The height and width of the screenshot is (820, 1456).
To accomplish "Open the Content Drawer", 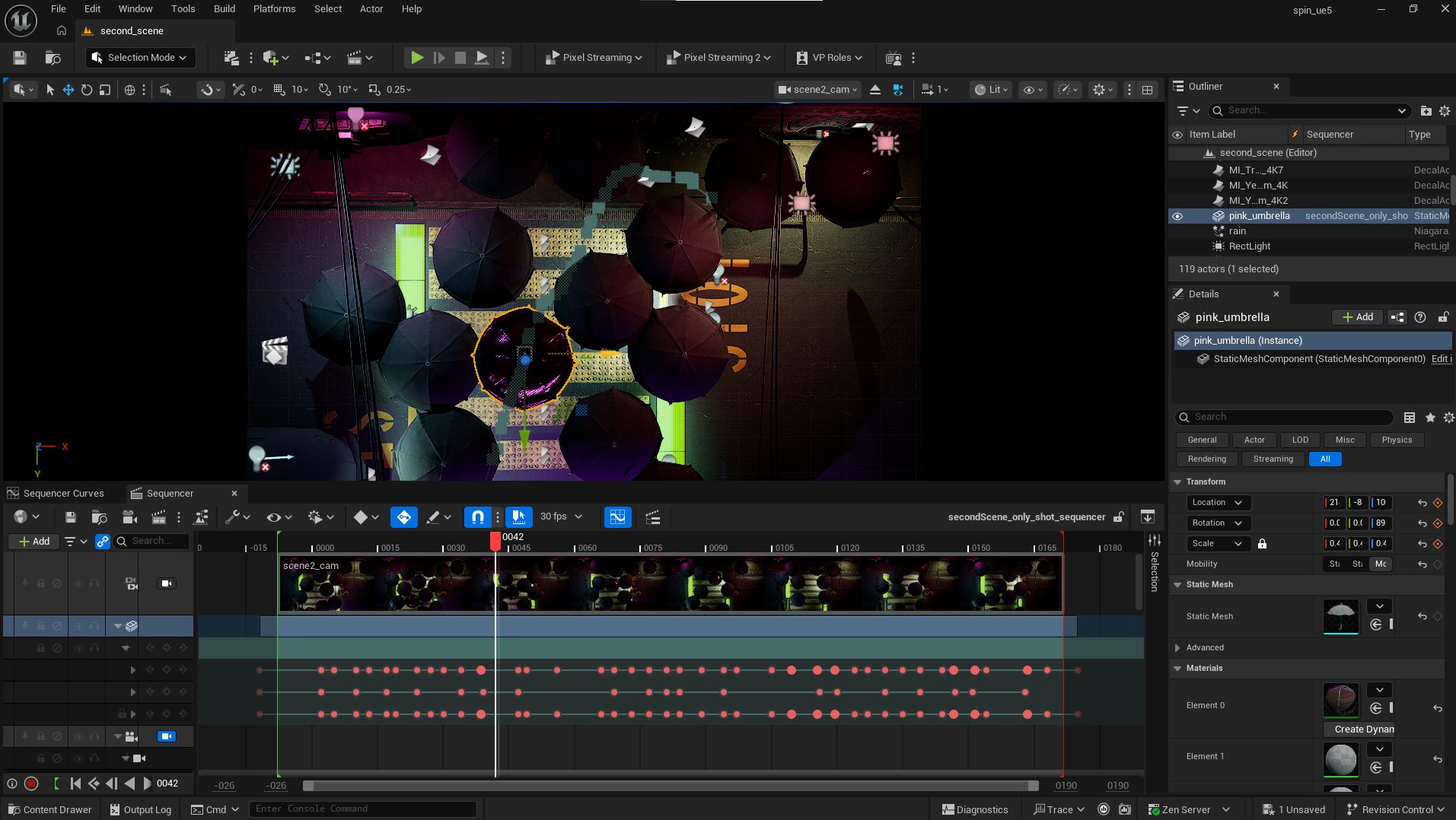I will (x=50, y=810).
